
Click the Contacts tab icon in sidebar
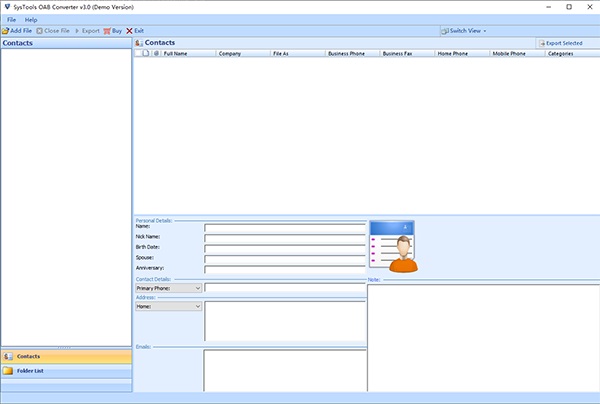pyautogui.click(x=8, y=357)
